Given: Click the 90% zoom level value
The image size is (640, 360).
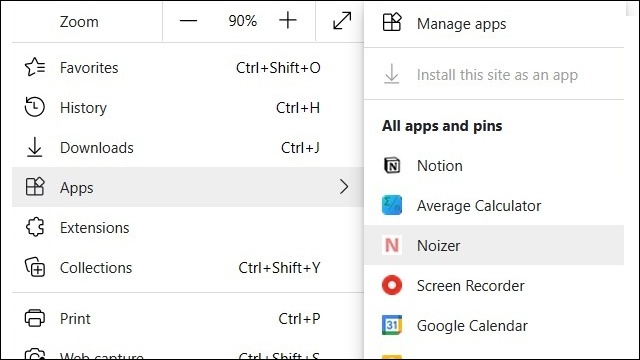Looking at the screenshot, I should (x=242, y=21).
